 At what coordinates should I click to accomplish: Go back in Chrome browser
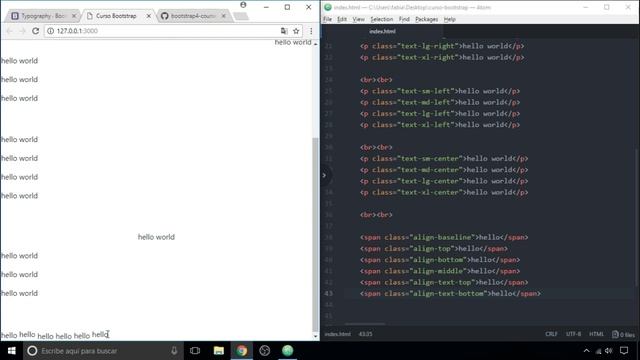pos(10,31)
